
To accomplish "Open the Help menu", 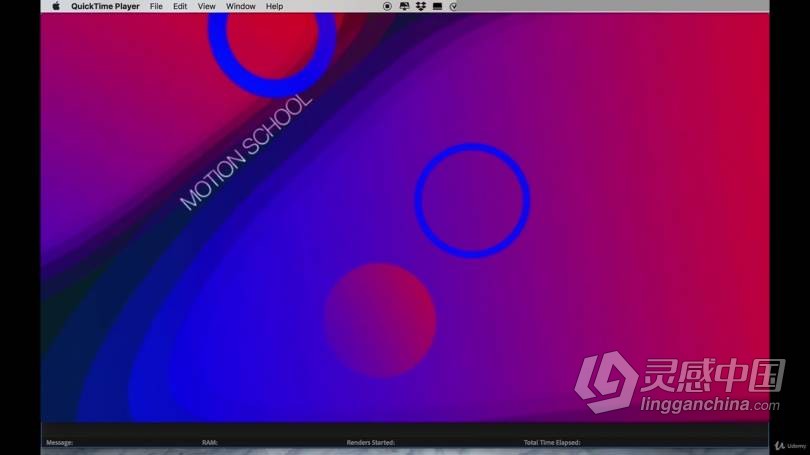I will [274, 6].
